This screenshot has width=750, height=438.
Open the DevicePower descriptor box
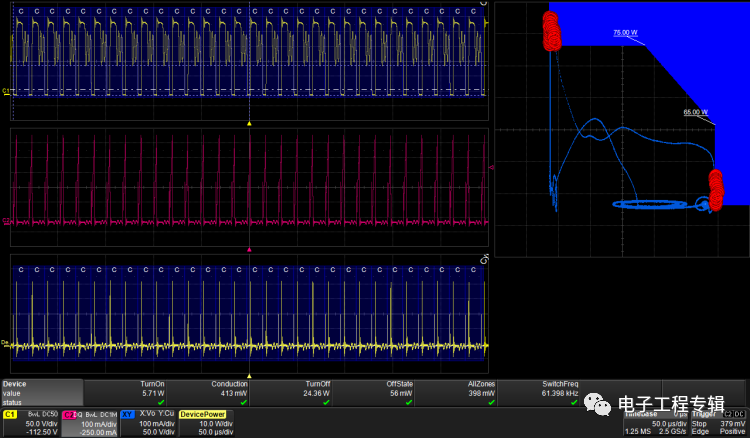(x=207, y=423)
